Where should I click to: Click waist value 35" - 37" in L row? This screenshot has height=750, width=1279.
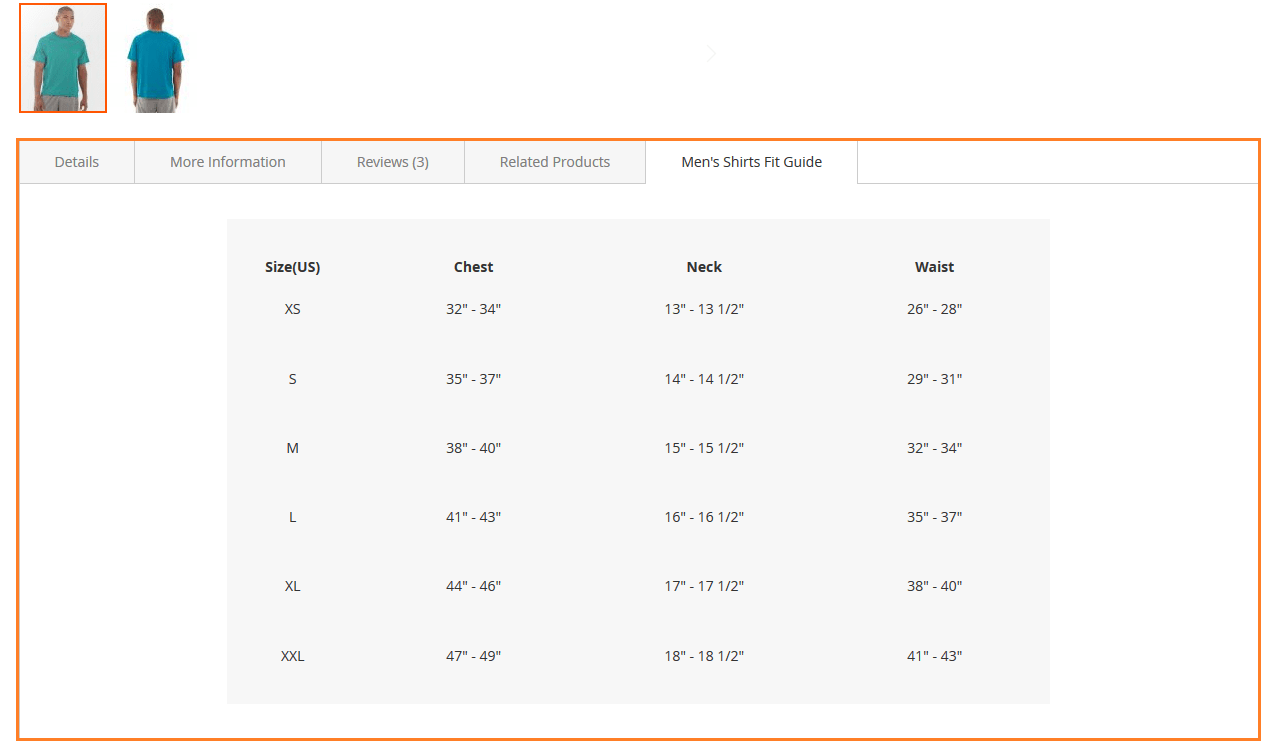coord(935,517)
